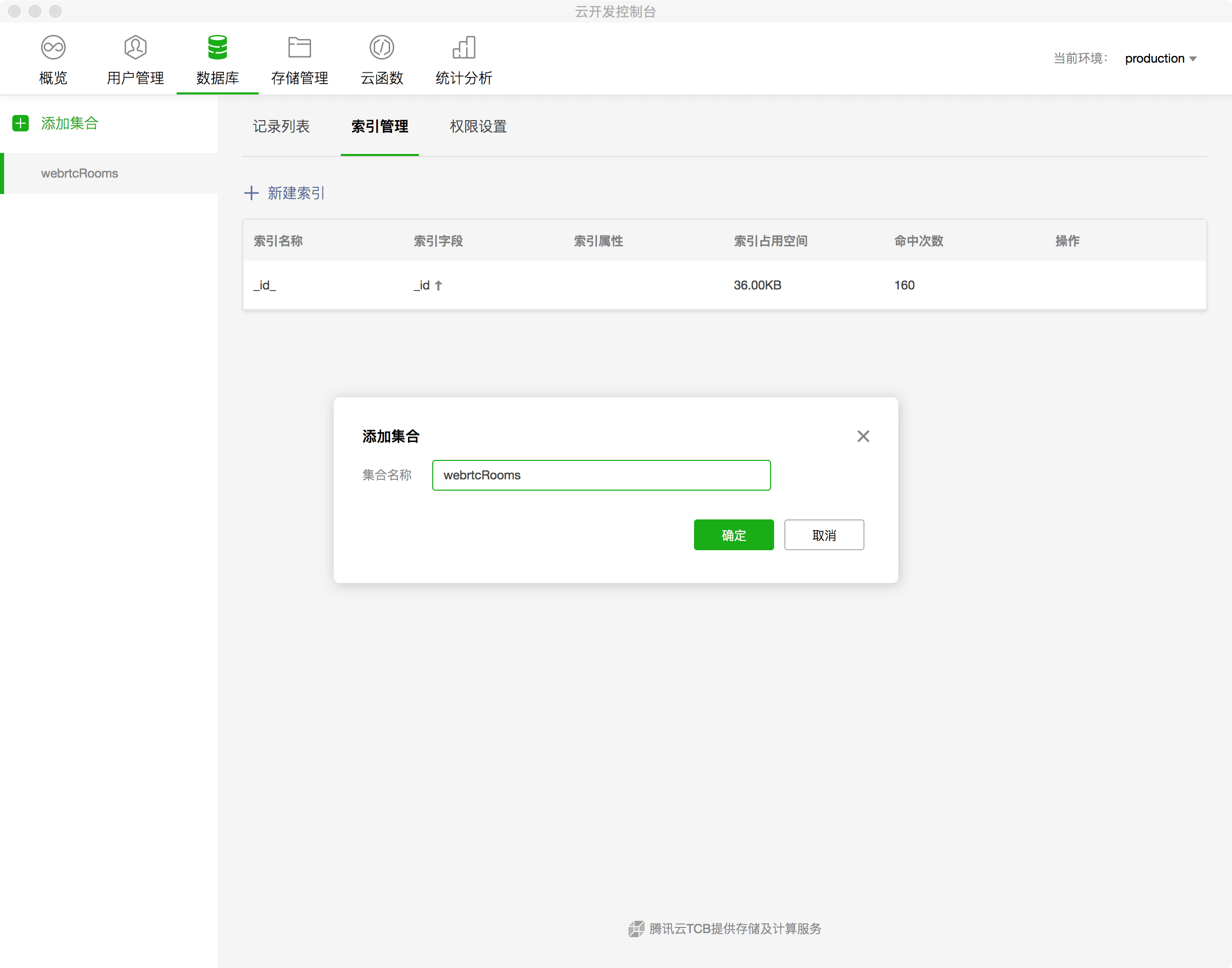Close the 添加集合 dialog with the X
Screen dimensions: 1232x968
[x=863, y=436]
